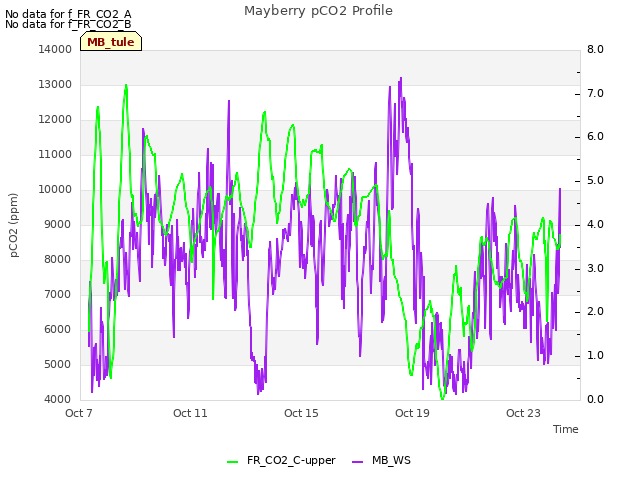Click the MB_tule annotation label
This screenshot has height=480, width=640.
[x=111, y=42]
